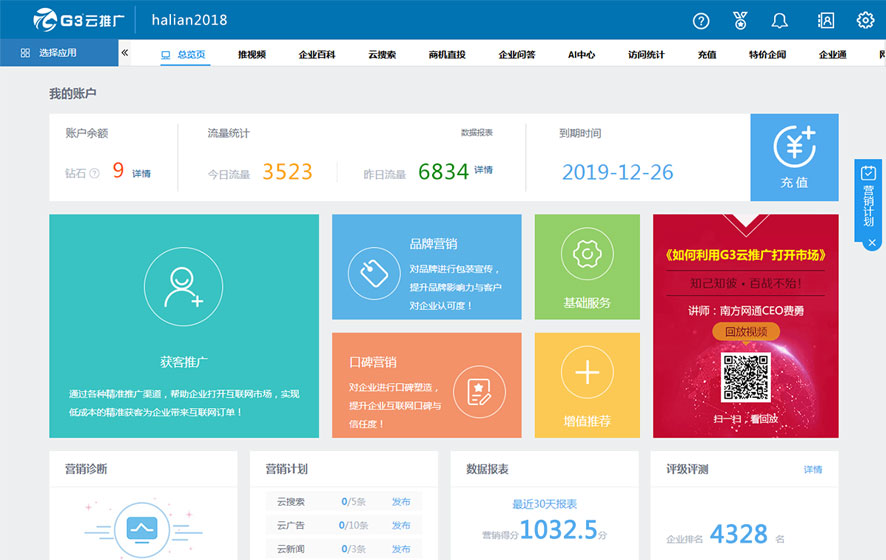Switch to the 推视频 tab
The width and height of the screenshot is (886, 560).
[x=252, y=55]
